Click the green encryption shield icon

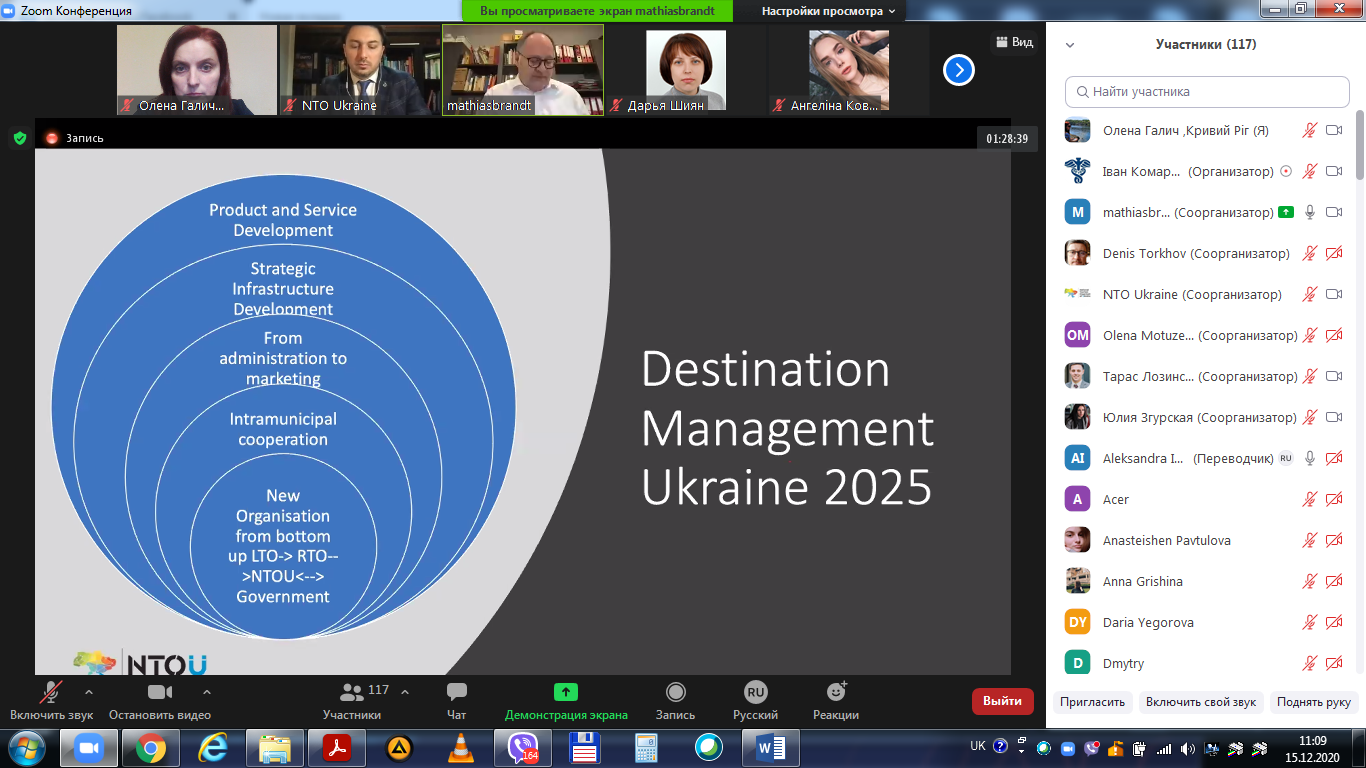[19, 138]
